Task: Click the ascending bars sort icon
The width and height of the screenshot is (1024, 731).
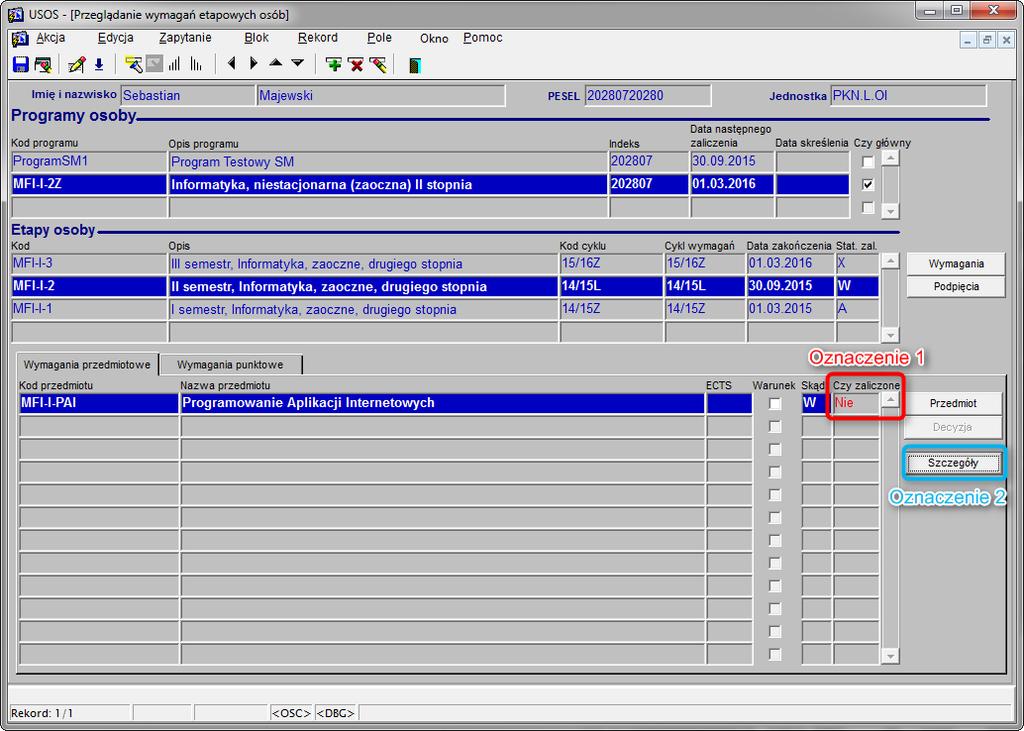Action: tap(174, 64)
